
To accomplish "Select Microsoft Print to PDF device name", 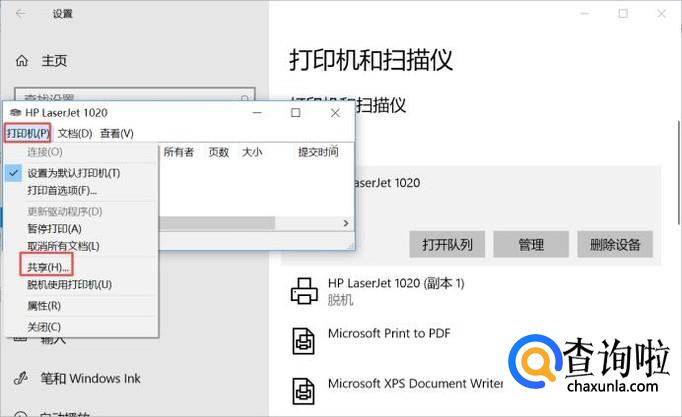I will coord(389,334).
